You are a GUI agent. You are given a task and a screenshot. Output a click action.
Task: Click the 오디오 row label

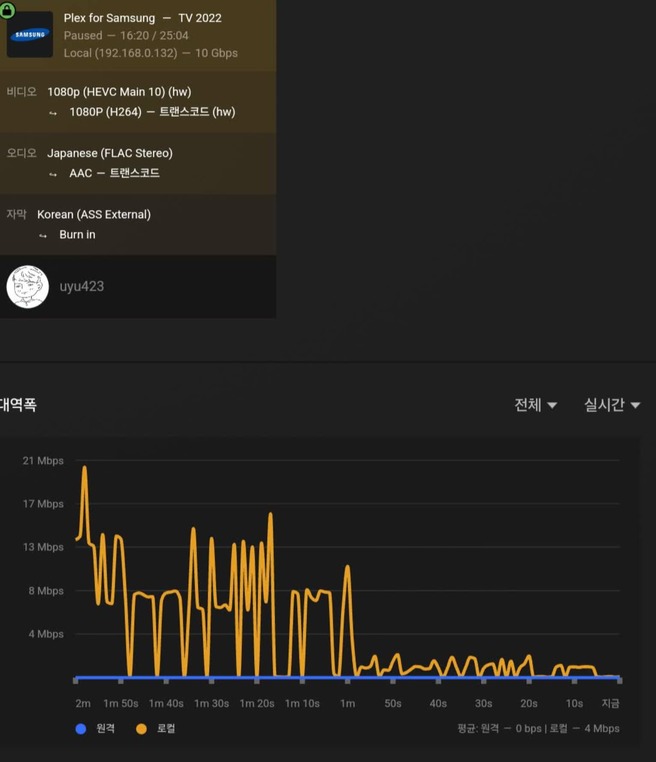21,153
